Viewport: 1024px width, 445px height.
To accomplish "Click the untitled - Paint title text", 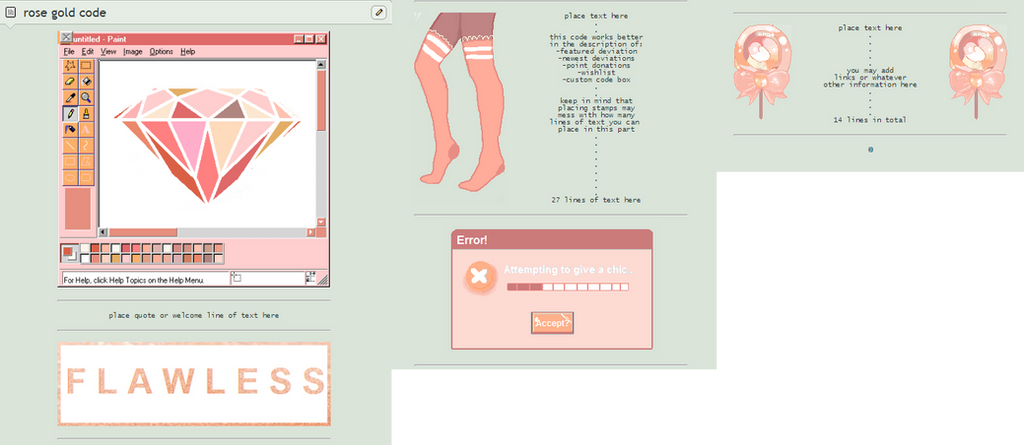I will [101, 39].
